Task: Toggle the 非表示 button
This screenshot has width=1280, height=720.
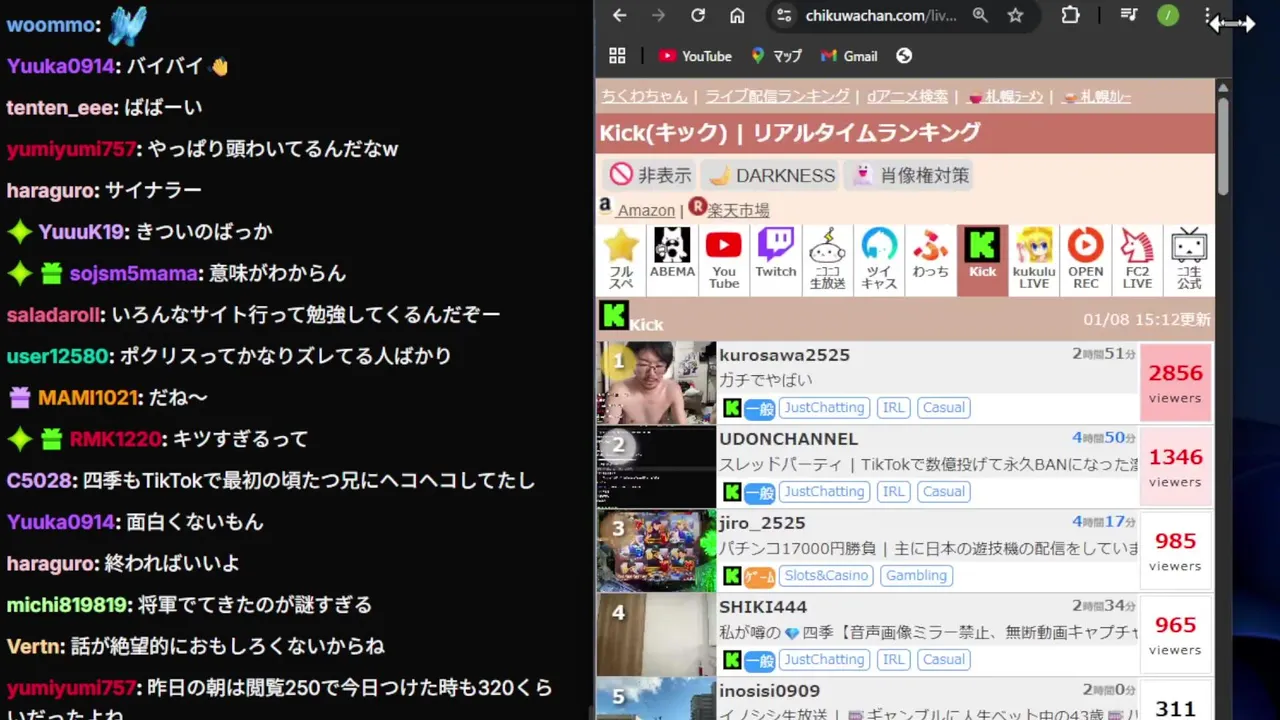Action: click(650, 175)
